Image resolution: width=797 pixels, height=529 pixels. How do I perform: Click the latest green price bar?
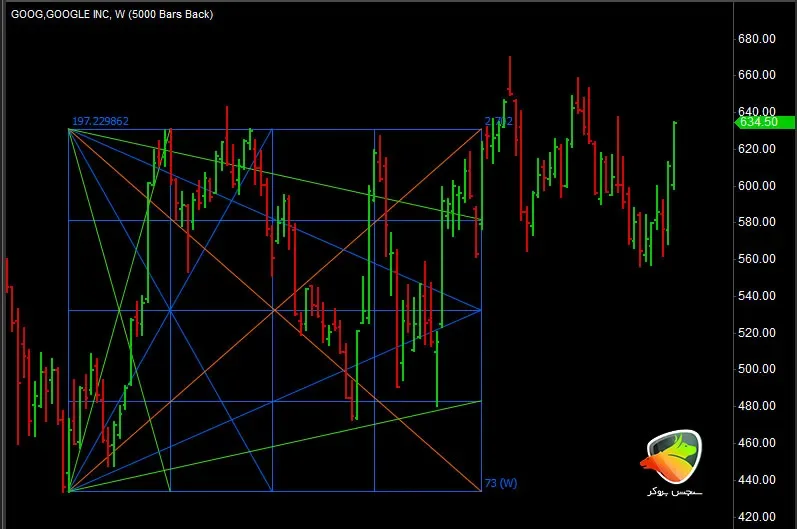(675, 155)
